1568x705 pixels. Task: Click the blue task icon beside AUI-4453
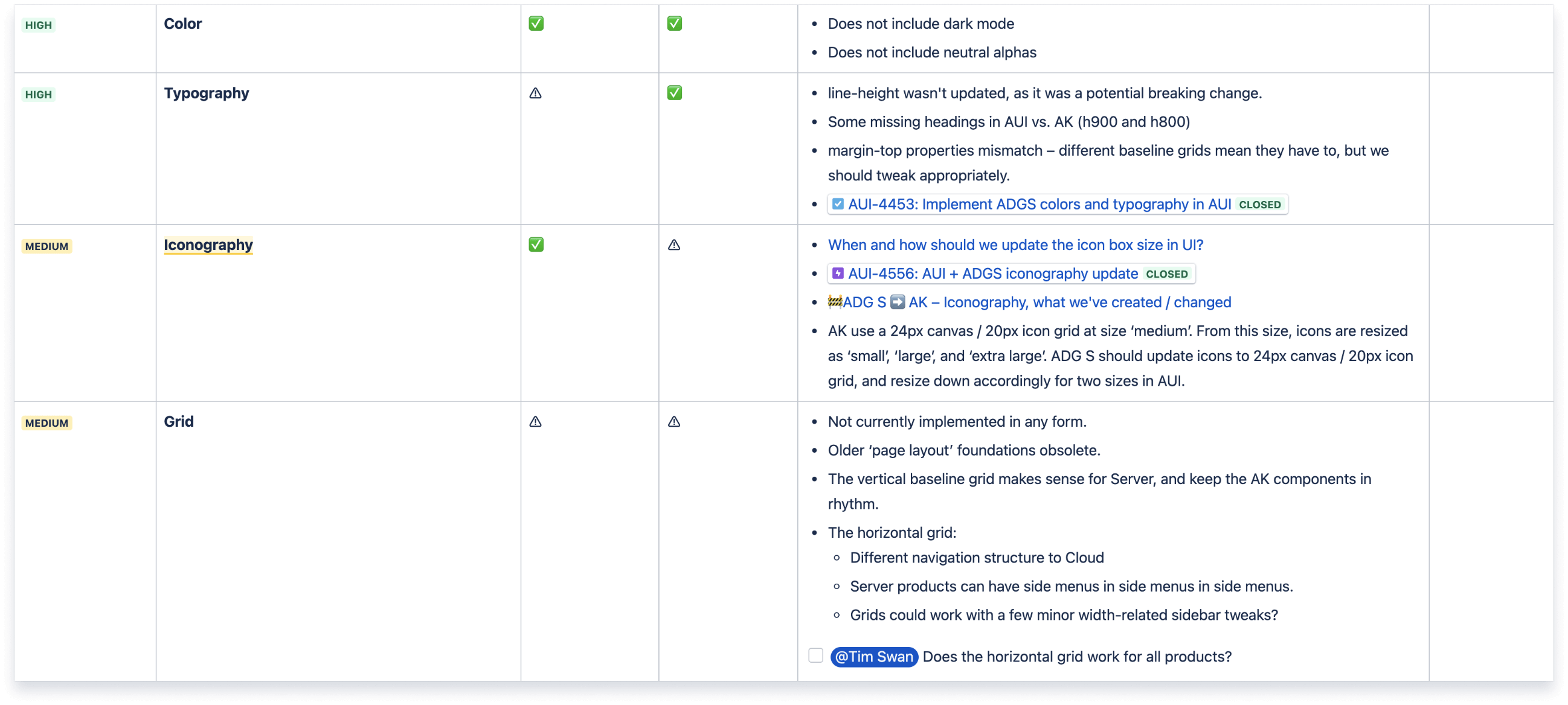(x=838, y=205)
